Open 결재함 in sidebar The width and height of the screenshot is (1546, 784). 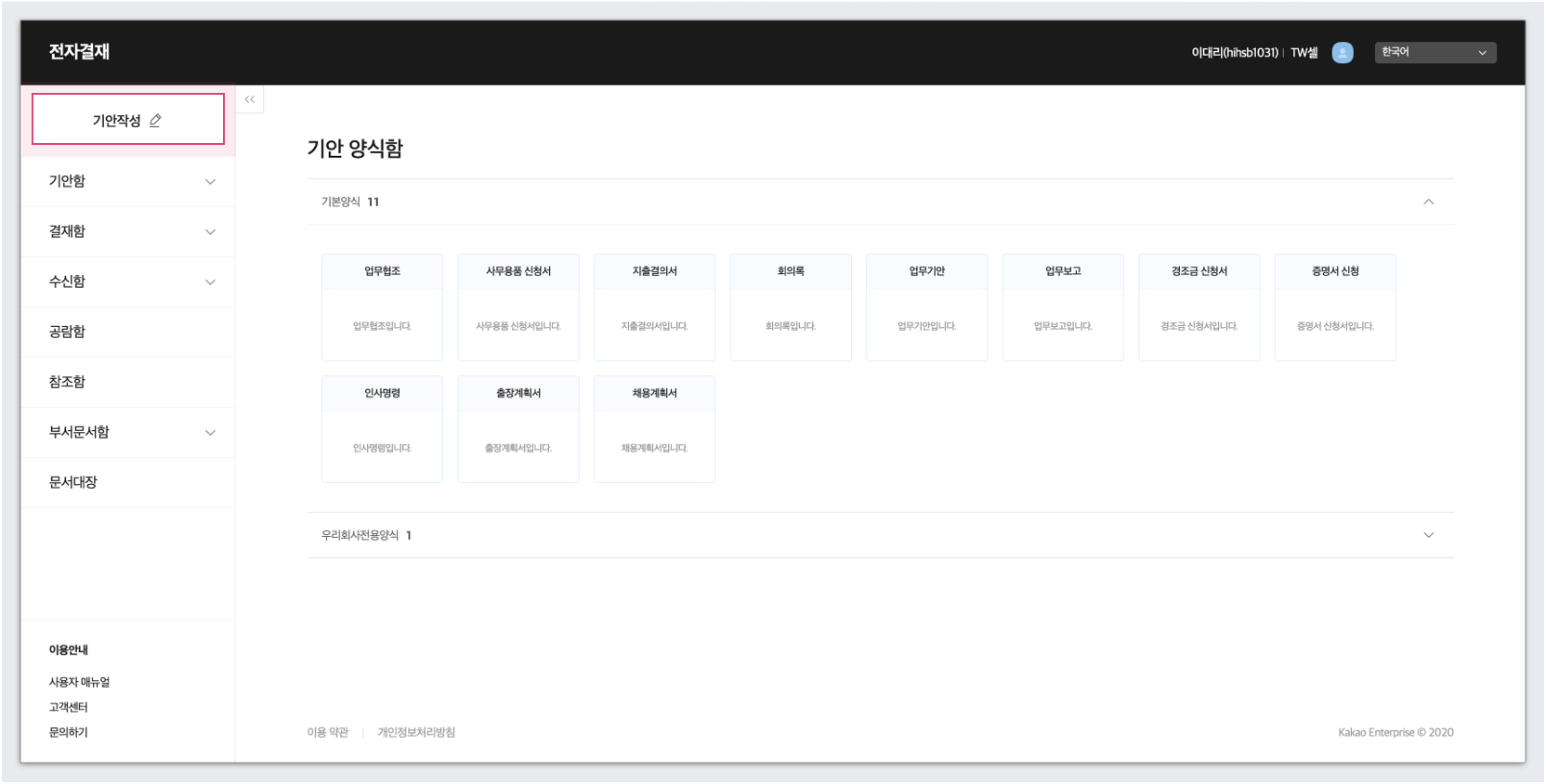[x=128, y=231]
